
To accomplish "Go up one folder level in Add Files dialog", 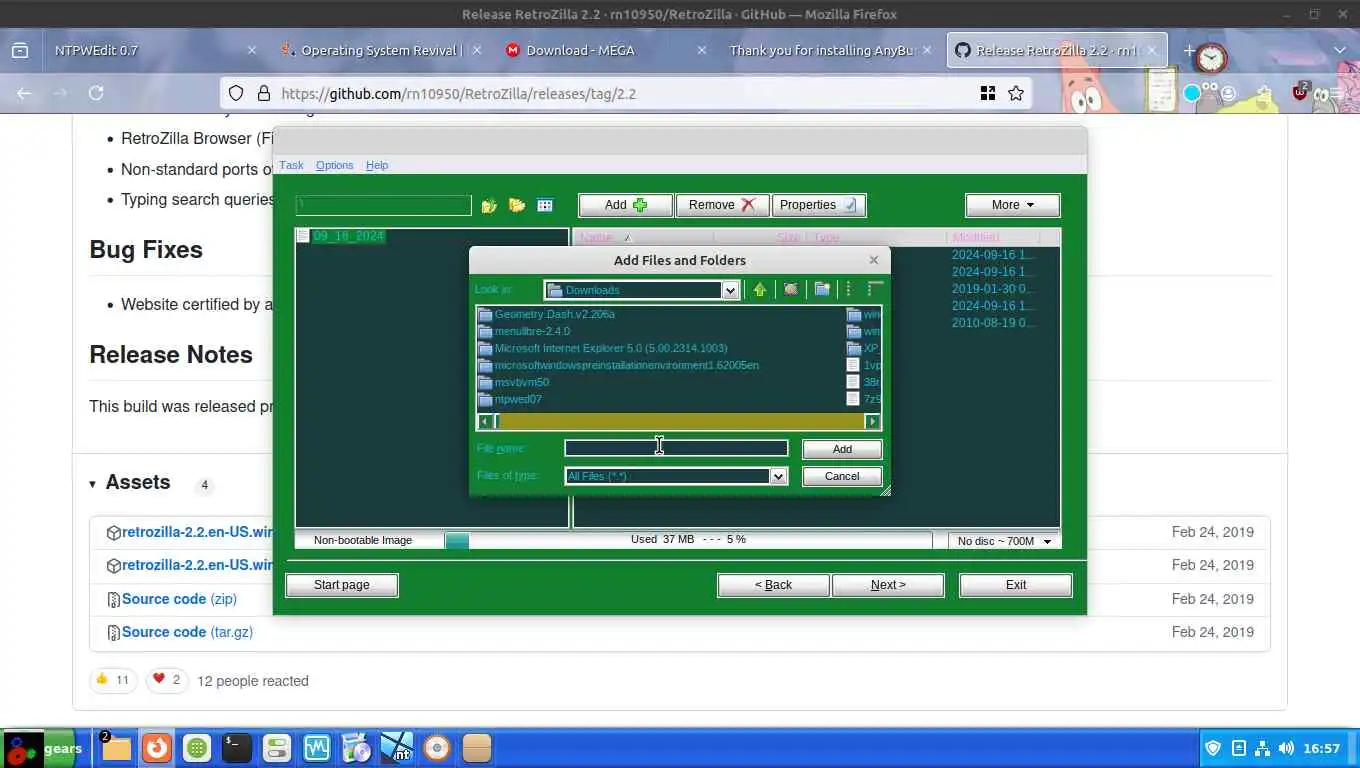I will pos(760,289).
